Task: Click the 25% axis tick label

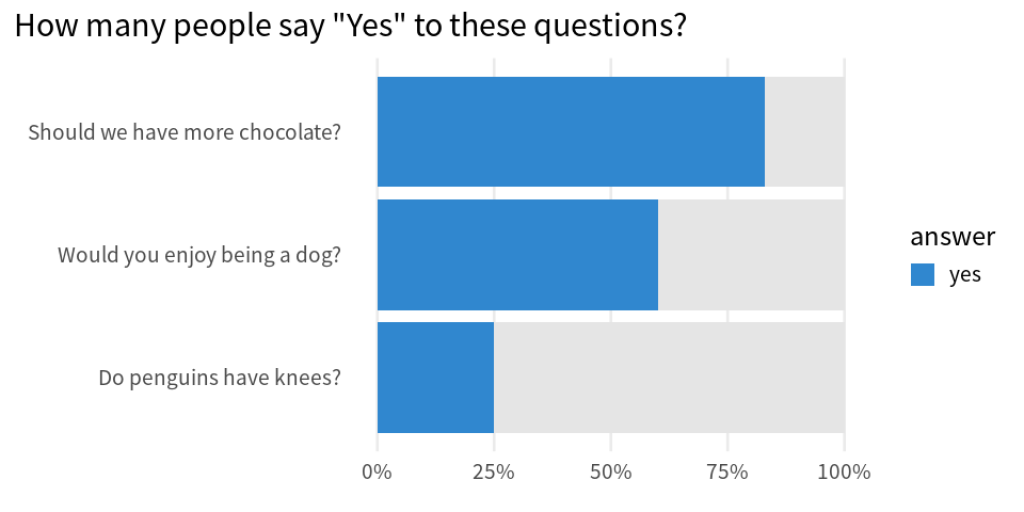Action: coord(494,472)
